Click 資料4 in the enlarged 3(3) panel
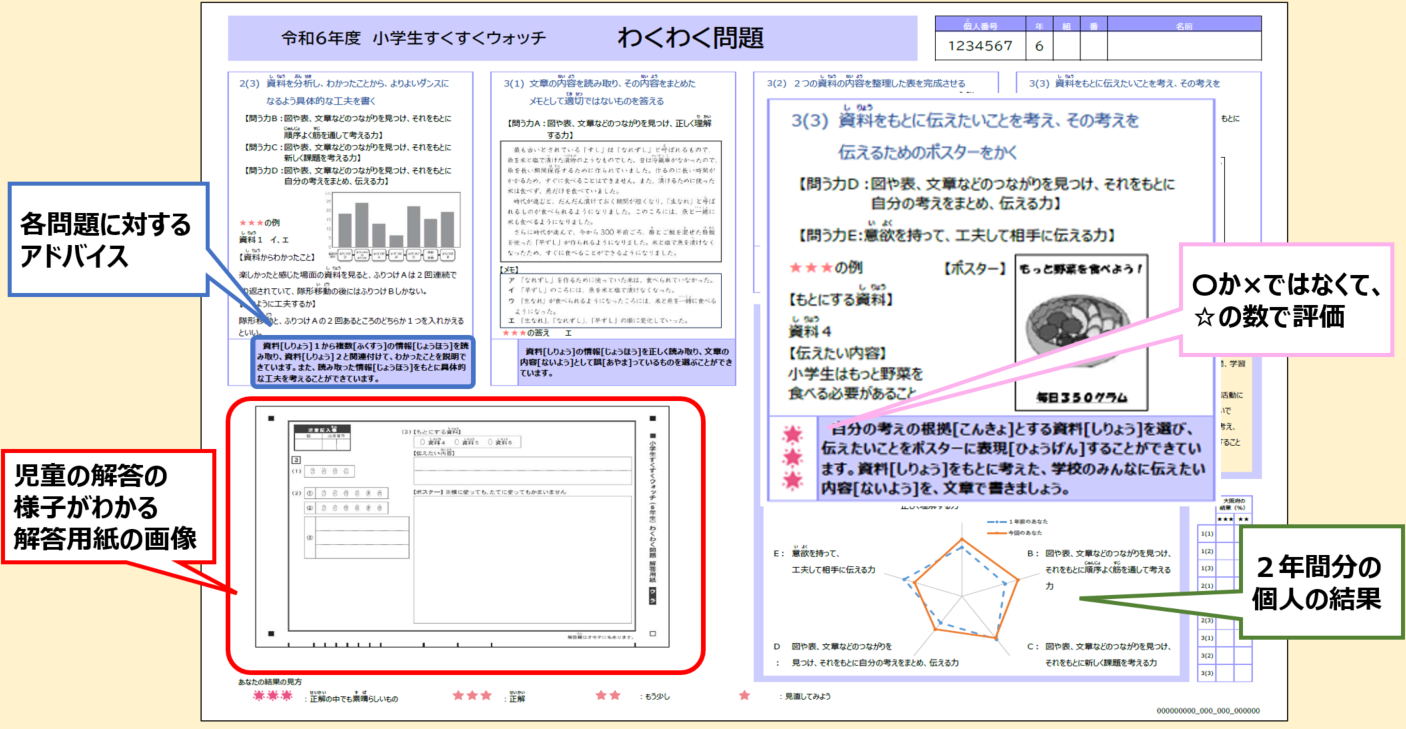The image size is (1406, 729). click(x=812, y=331)
